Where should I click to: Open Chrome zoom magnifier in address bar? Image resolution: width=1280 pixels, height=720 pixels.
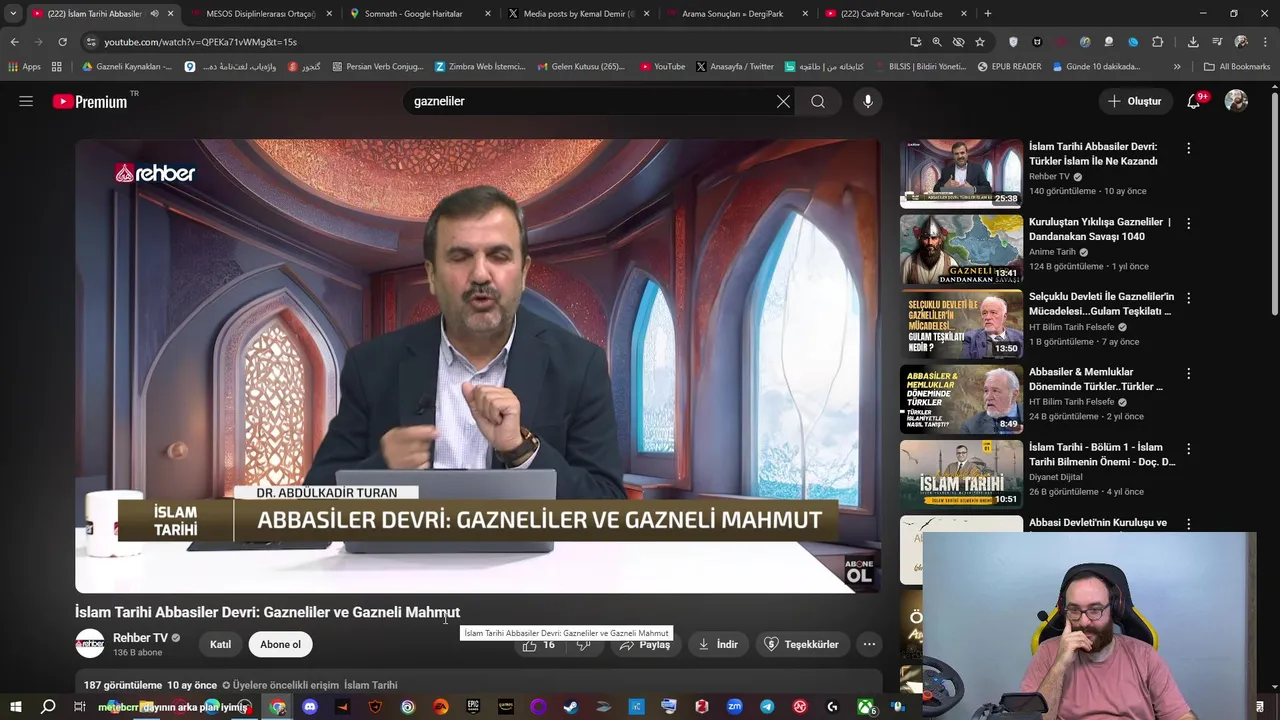937,42
